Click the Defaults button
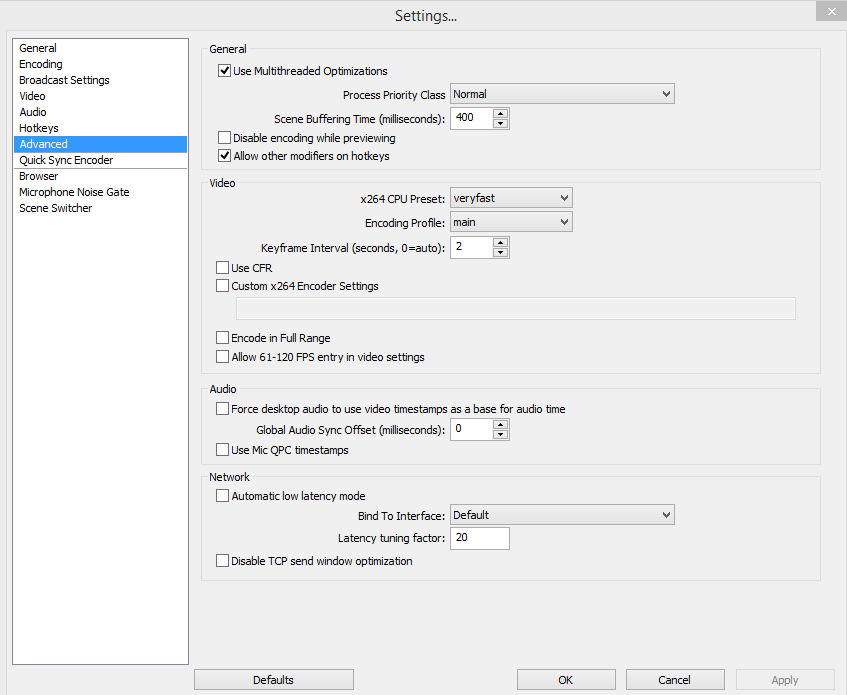Viewport: 847px width, 695px height. tap(273, 680)
